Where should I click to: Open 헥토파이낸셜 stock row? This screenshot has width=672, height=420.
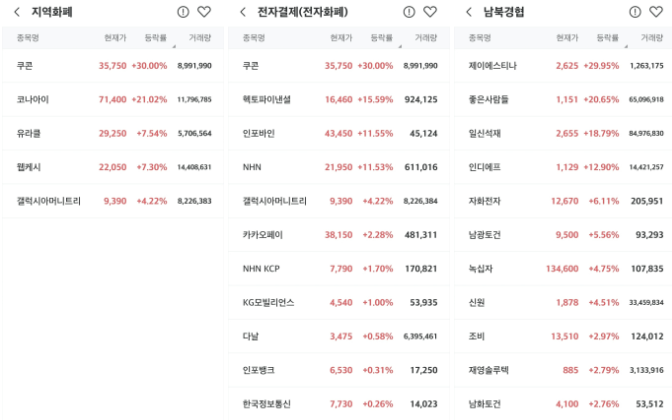(339, 99)
